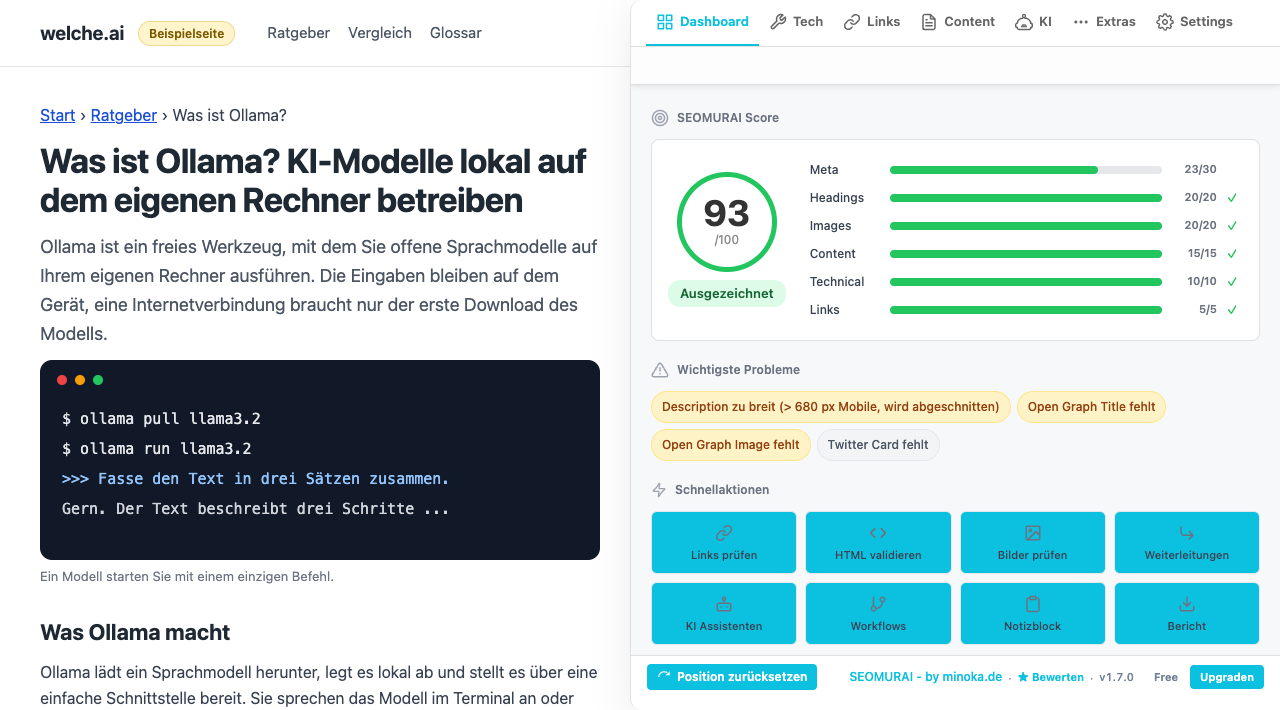
Task: Click the Bewerten star link
Action: coord(1051,677)
